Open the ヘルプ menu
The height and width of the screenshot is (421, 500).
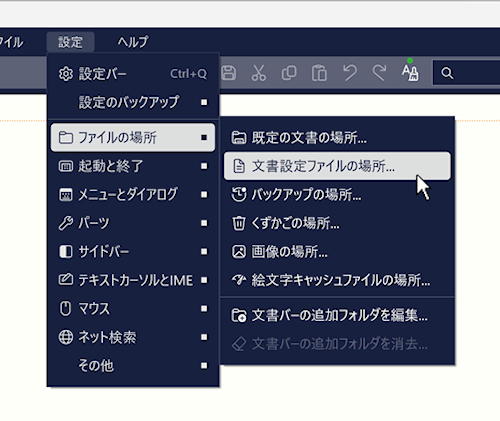pyautogui.click(x=133, y=42)
